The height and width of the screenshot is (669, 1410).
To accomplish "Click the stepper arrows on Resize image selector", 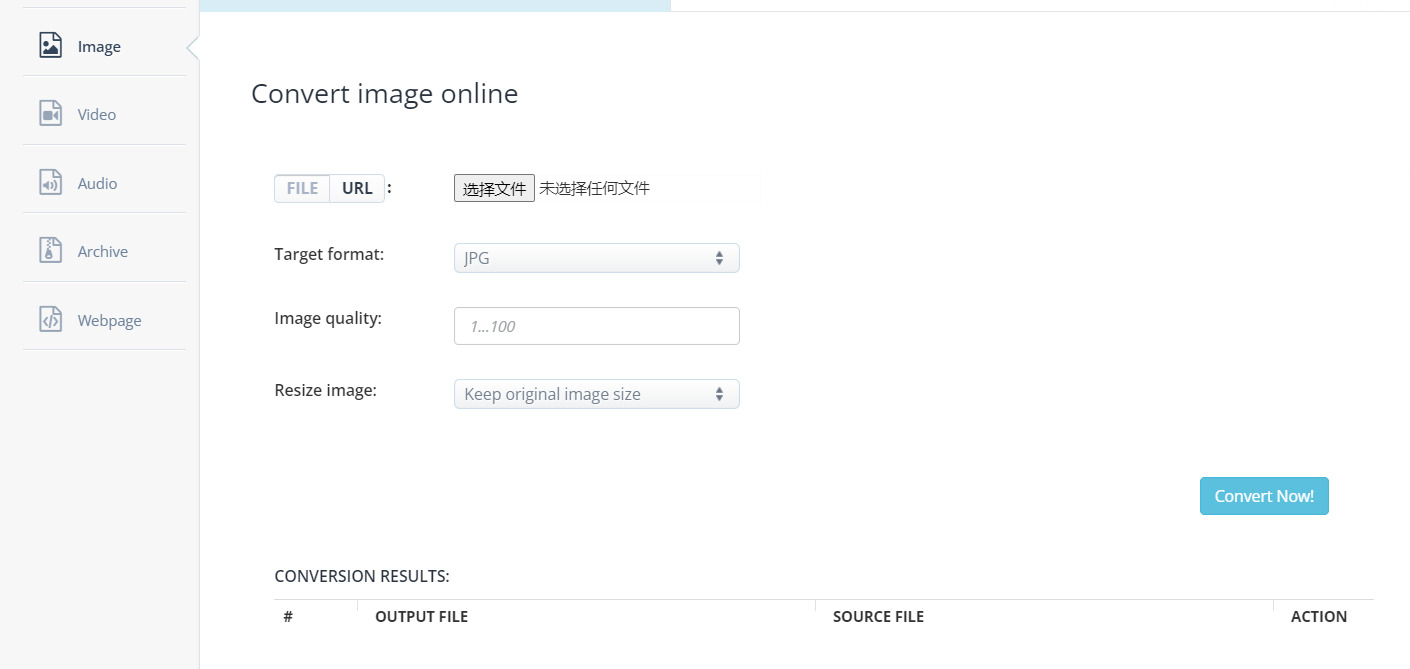I will 719,394.
